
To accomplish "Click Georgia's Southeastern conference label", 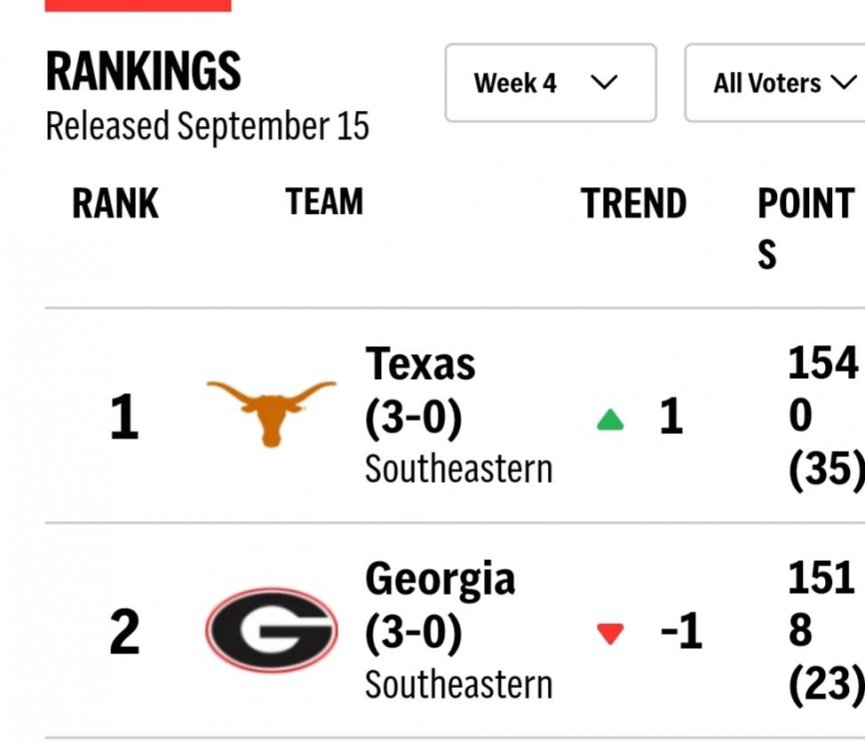I will pos(458,684).
